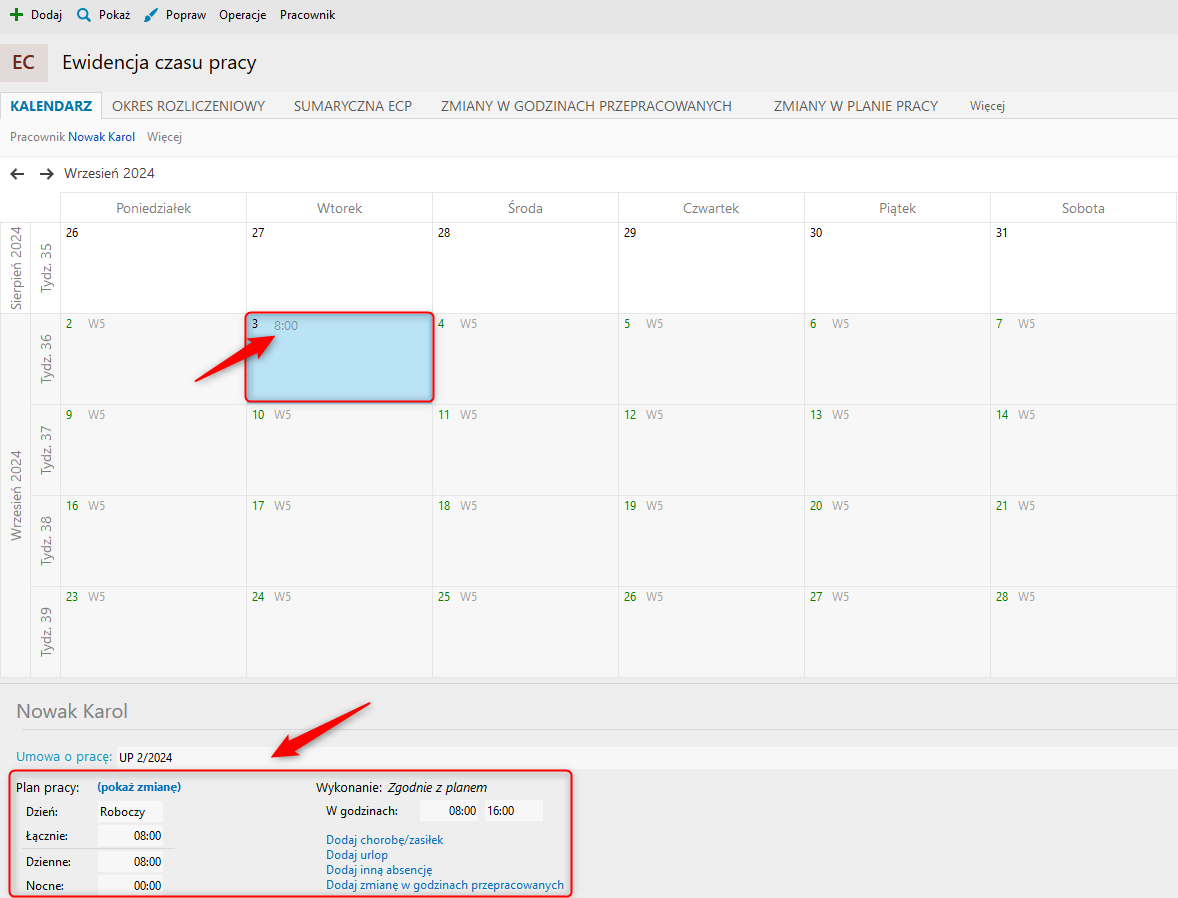Click the Nowak Karol employee link
The height and width of the screenshot is (898, 1178).
[x=101, y=137]
